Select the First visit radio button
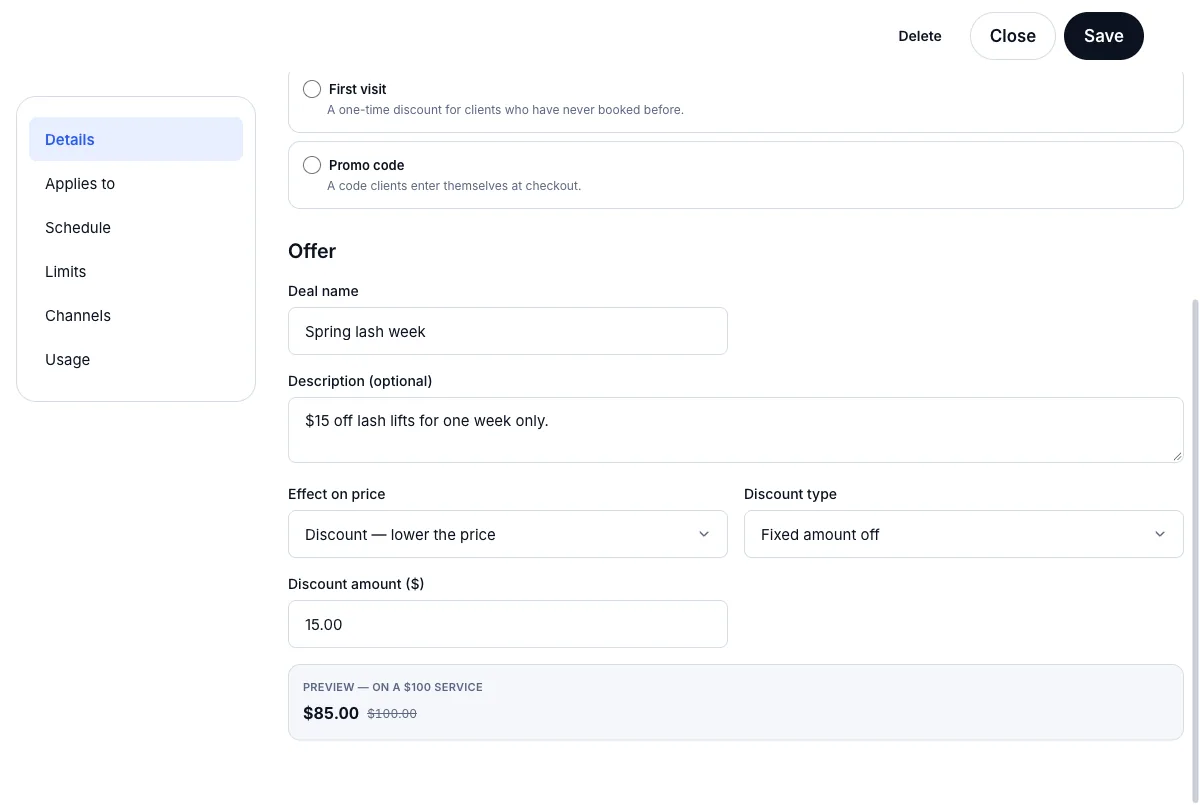The image size is (1200, 805). coord(312,89)
